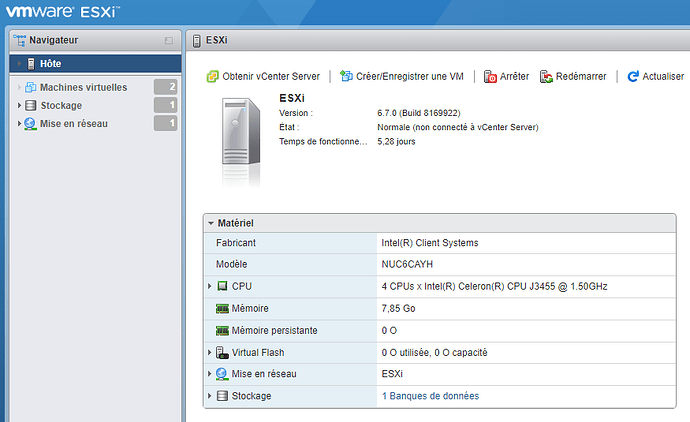Click the Arrêter shutdown icon
The image size is (690, 422).
coord(490,77)
